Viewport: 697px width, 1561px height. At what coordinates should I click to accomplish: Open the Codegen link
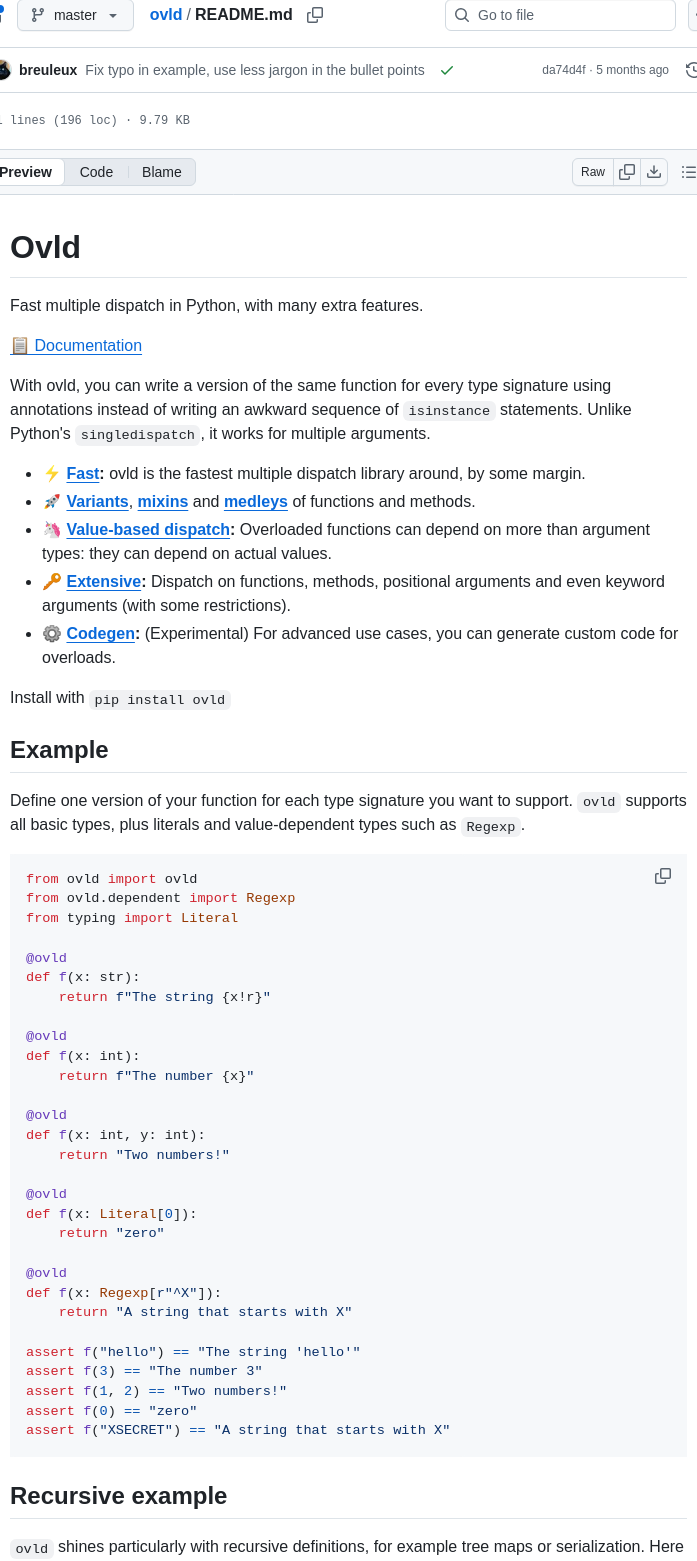click(100, 634)
